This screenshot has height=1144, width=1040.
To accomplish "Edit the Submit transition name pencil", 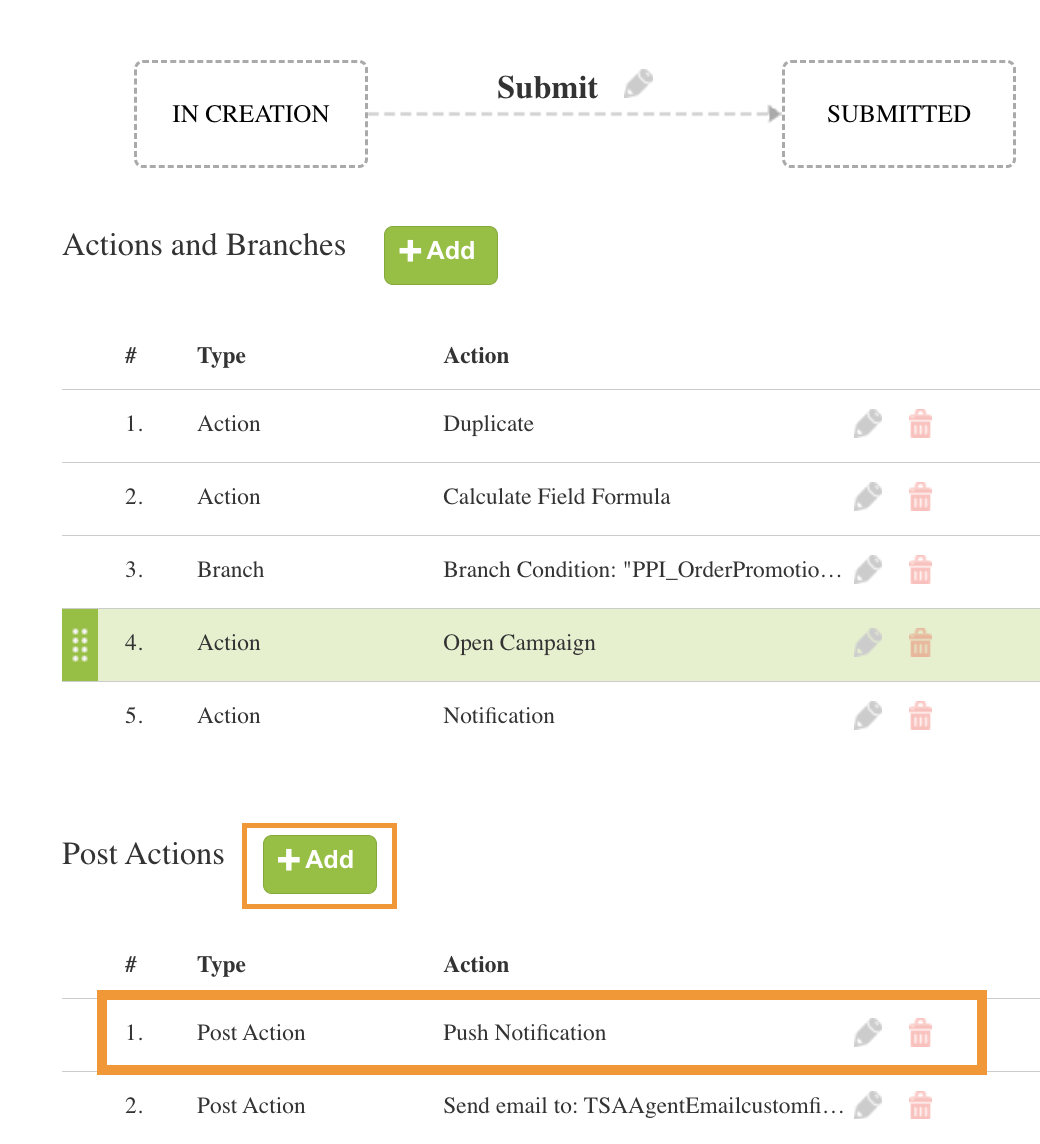I will pos(639,83).
